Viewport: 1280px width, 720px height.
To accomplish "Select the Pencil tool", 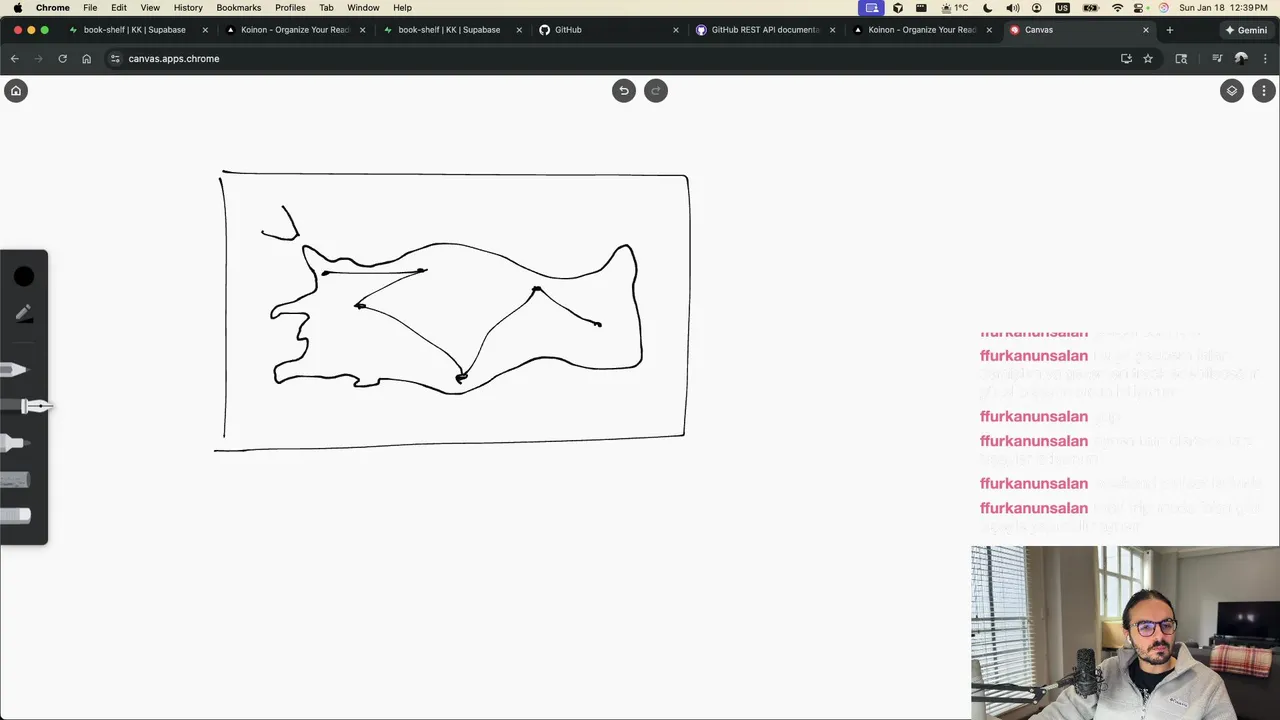I will (14, 370).
